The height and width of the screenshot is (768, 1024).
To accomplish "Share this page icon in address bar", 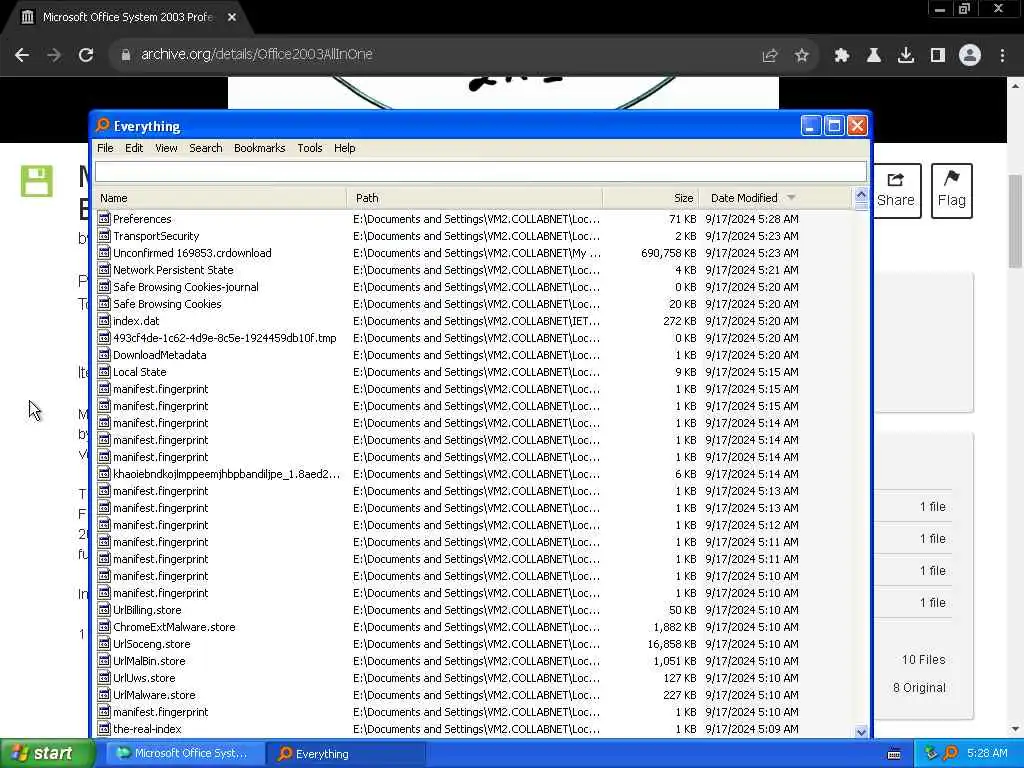I will tap(770, 56).
